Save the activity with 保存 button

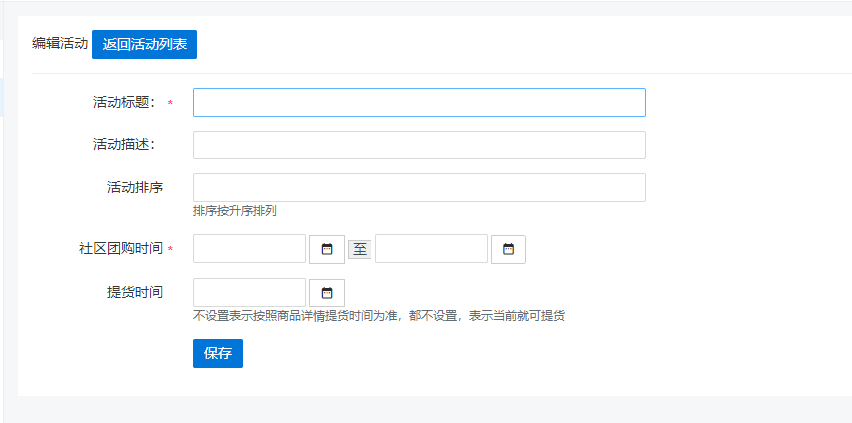click(x=218, y=353)
